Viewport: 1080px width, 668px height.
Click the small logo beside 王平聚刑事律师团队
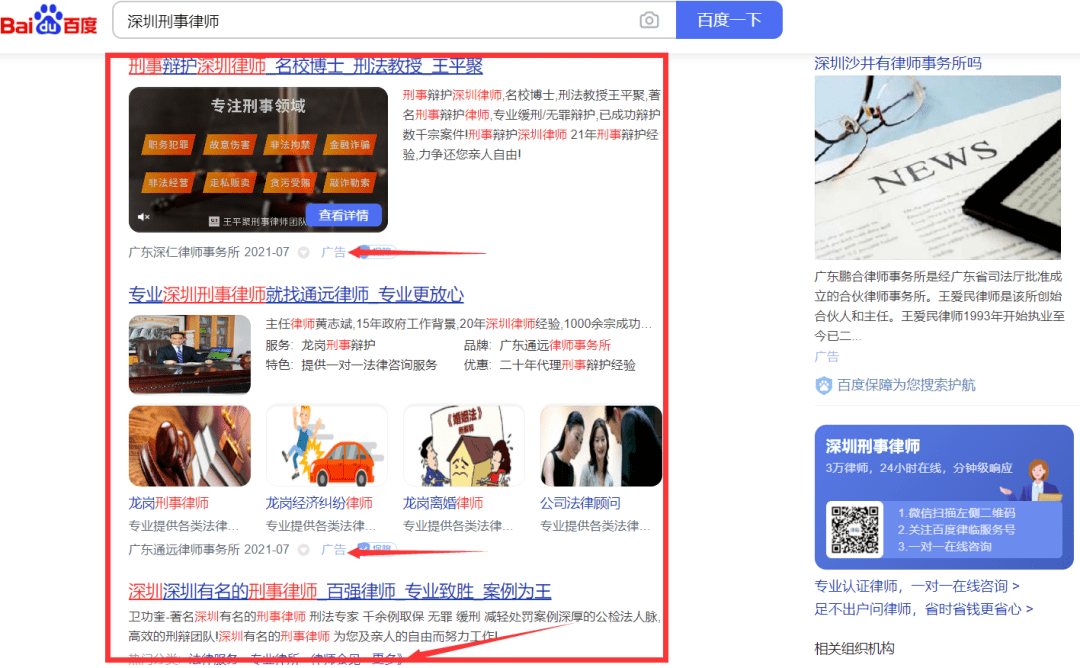point(214,221)
